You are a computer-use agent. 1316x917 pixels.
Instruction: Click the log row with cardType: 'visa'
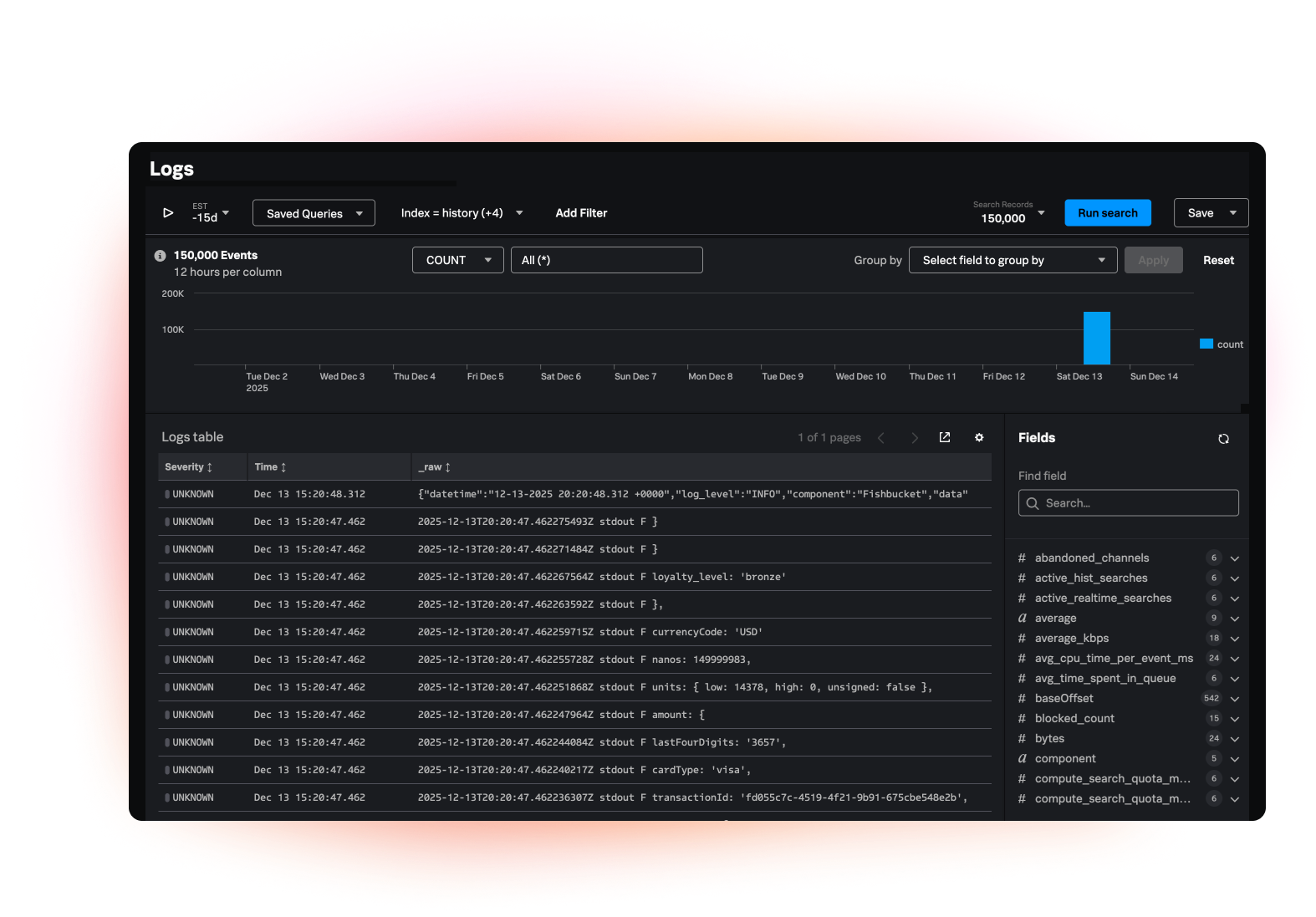[575, 770]
